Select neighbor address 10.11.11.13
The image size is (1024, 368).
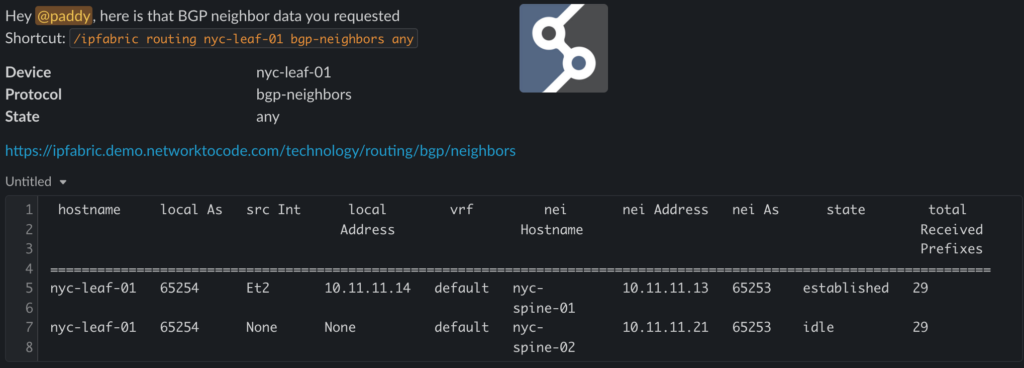tap(665, 288)
